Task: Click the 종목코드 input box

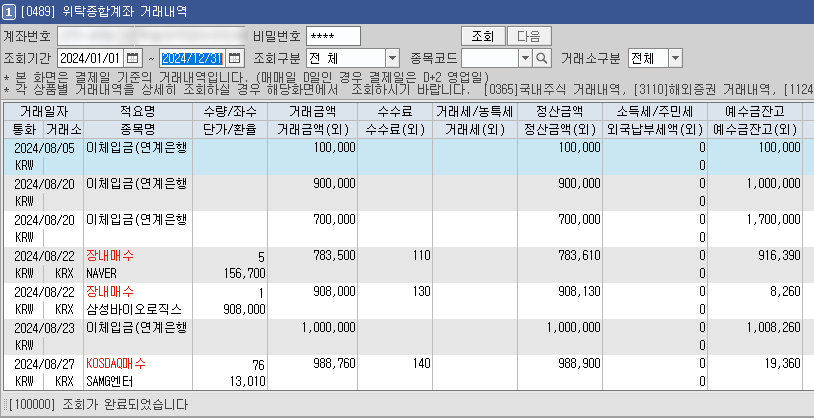Action: pyautogui.click(x=490, y=58)
